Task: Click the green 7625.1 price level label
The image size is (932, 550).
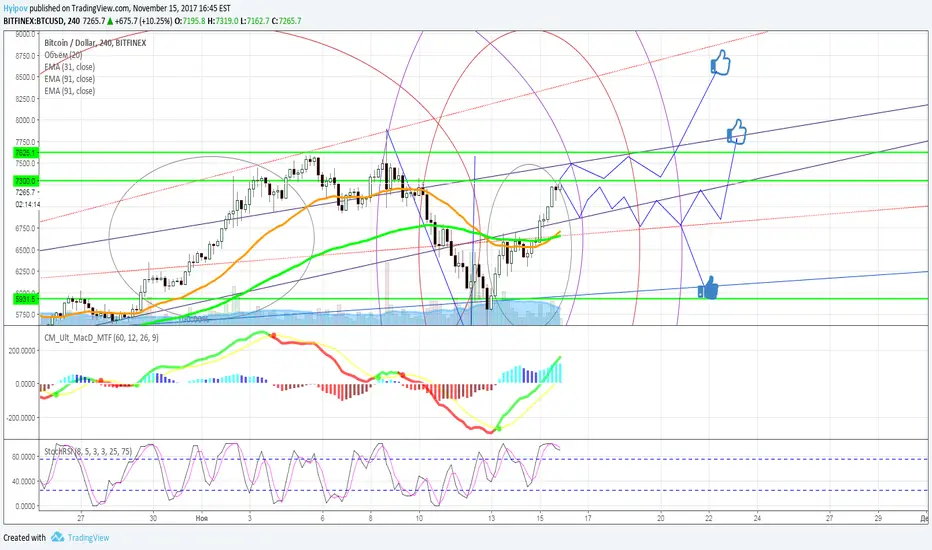Action: pos(26,153)
